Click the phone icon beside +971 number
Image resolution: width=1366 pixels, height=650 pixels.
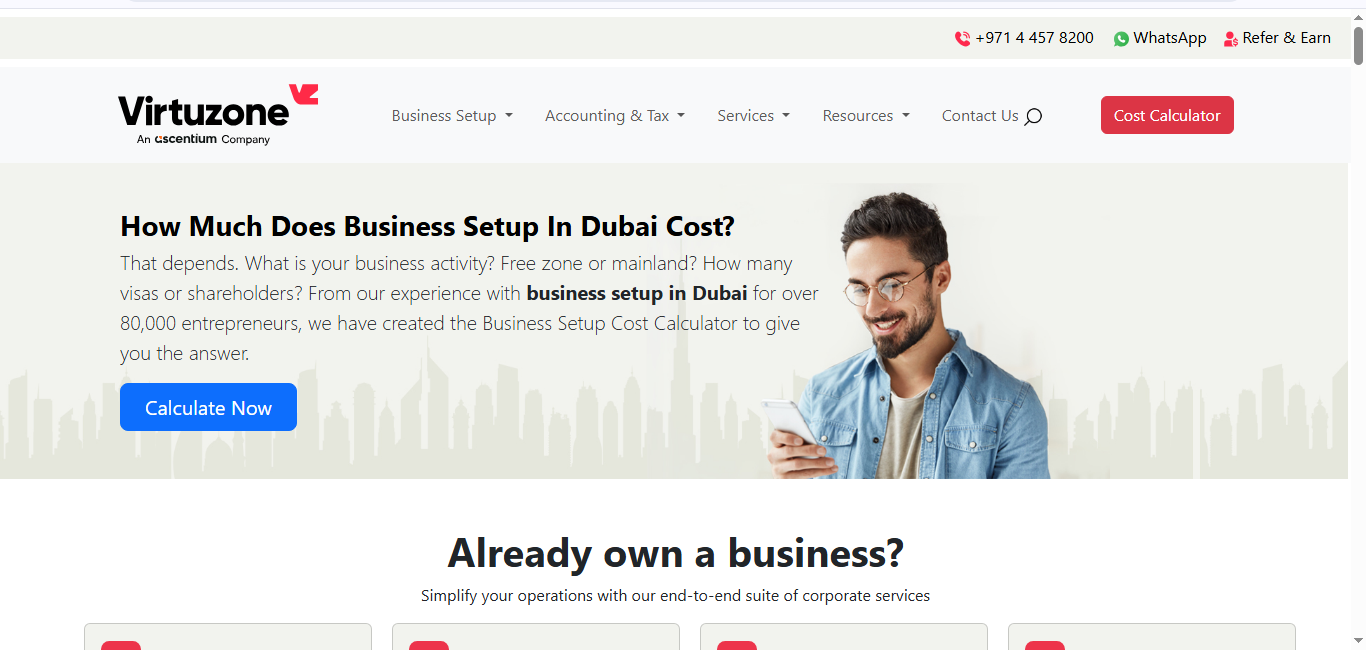click(x=962, y=38)
